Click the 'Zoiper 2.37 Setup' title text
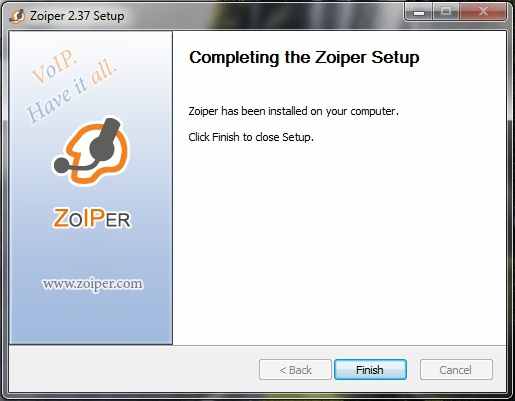515x401 pixels. (77, 16)
